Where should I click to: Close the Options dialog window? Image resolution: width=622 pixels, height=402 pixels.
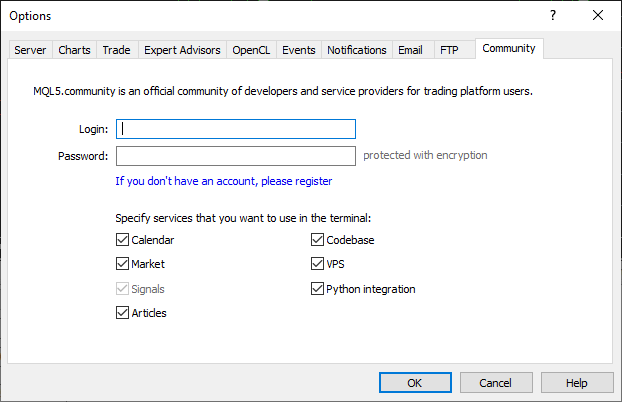click(x=598, y=16)
